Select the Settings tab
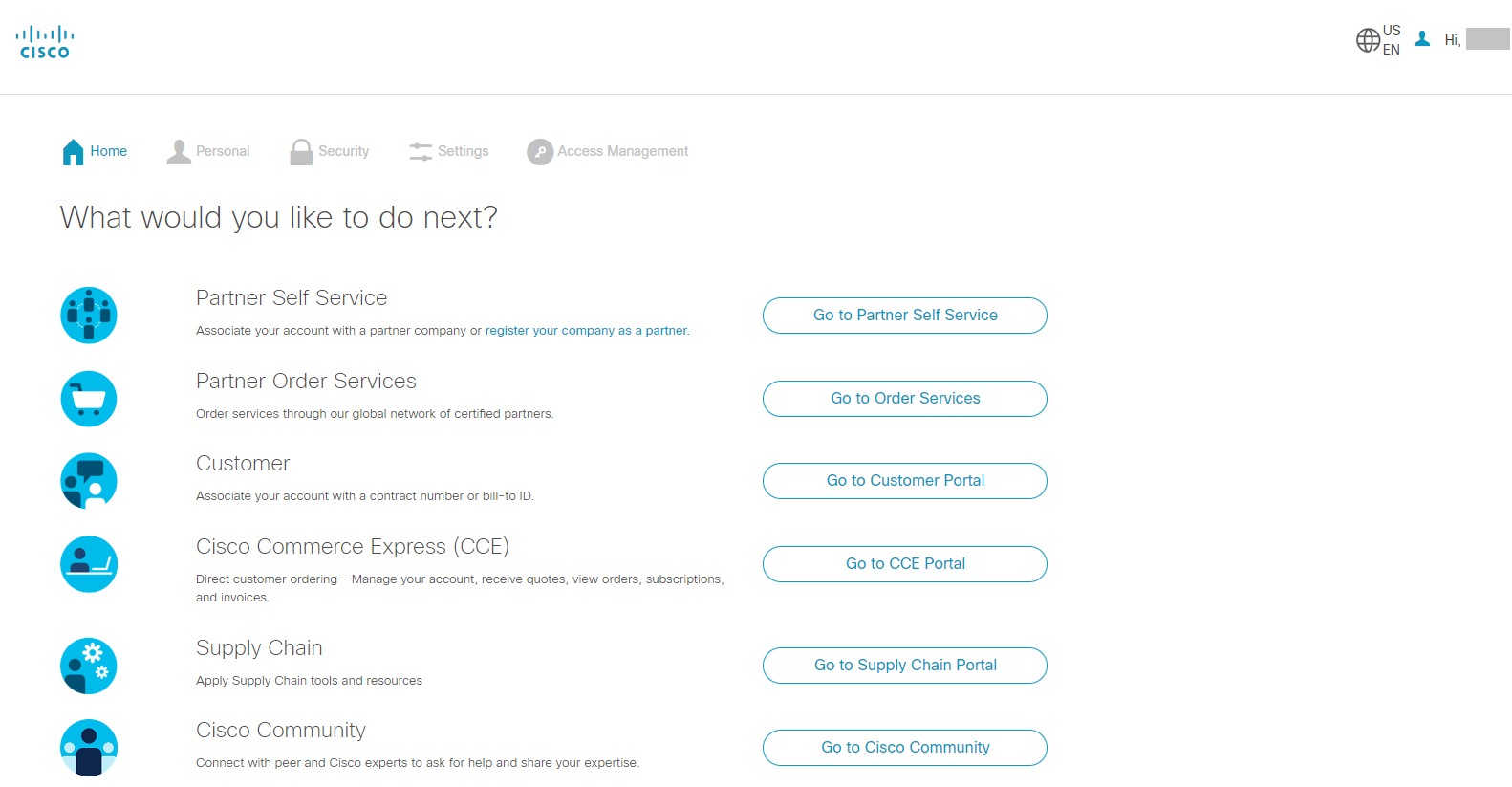This screenshot has width=1512, height=787. click(449, 151)
